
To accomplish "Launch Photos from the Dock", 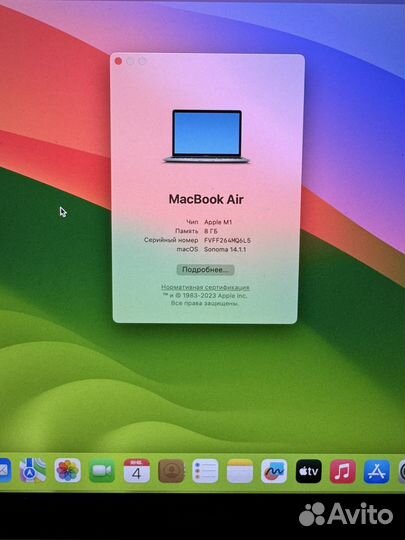I will pos(68,470).
